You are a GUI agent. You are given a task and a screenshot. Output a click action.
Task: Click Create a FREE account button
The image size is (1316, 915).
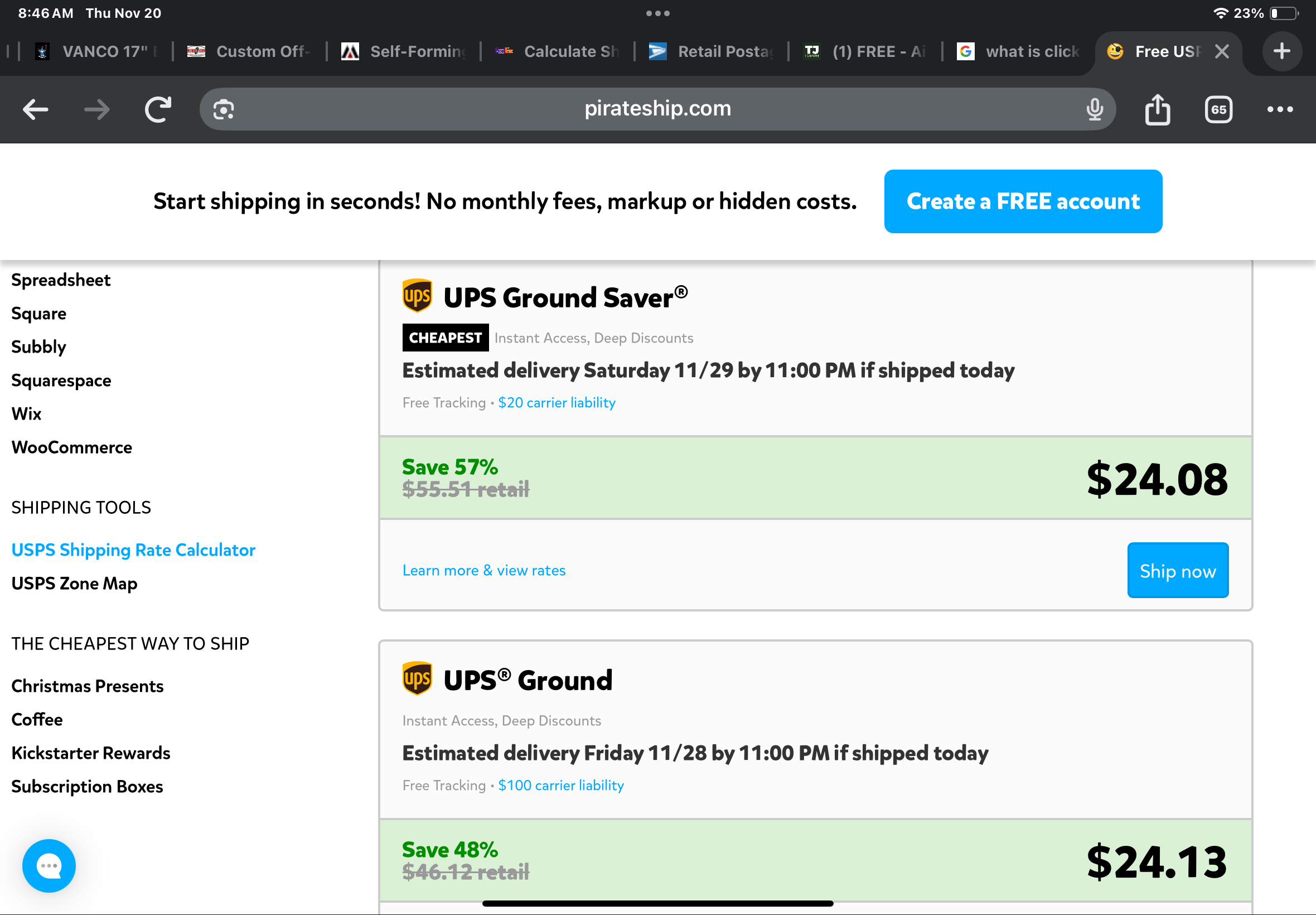click(1023, 201)
